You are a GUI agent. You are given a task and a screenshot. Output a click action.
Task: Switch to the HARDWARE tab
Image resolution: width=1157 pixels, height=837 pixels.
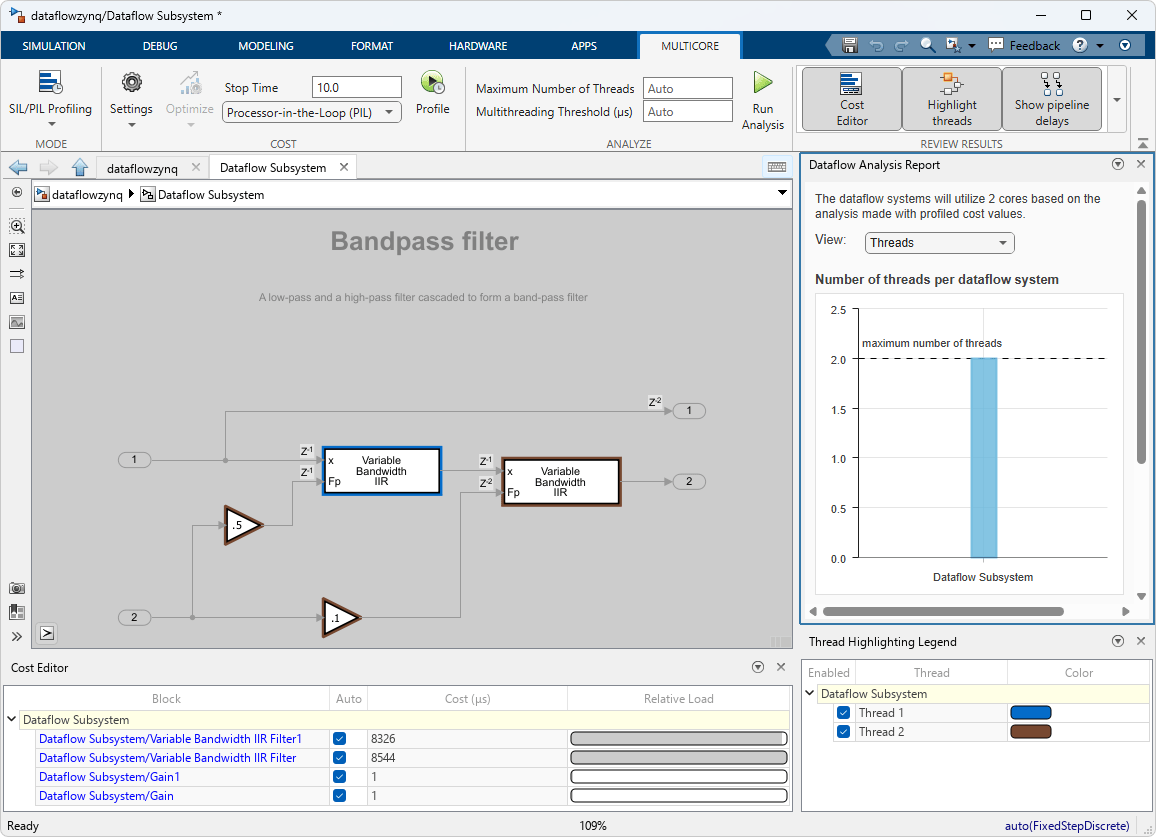point(478,46)
